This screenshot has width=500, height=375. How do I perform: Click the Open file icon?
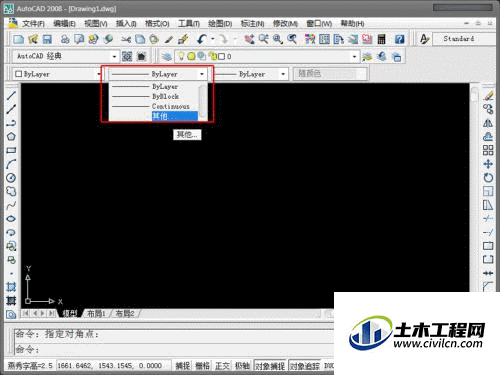(x=33, y=39)
